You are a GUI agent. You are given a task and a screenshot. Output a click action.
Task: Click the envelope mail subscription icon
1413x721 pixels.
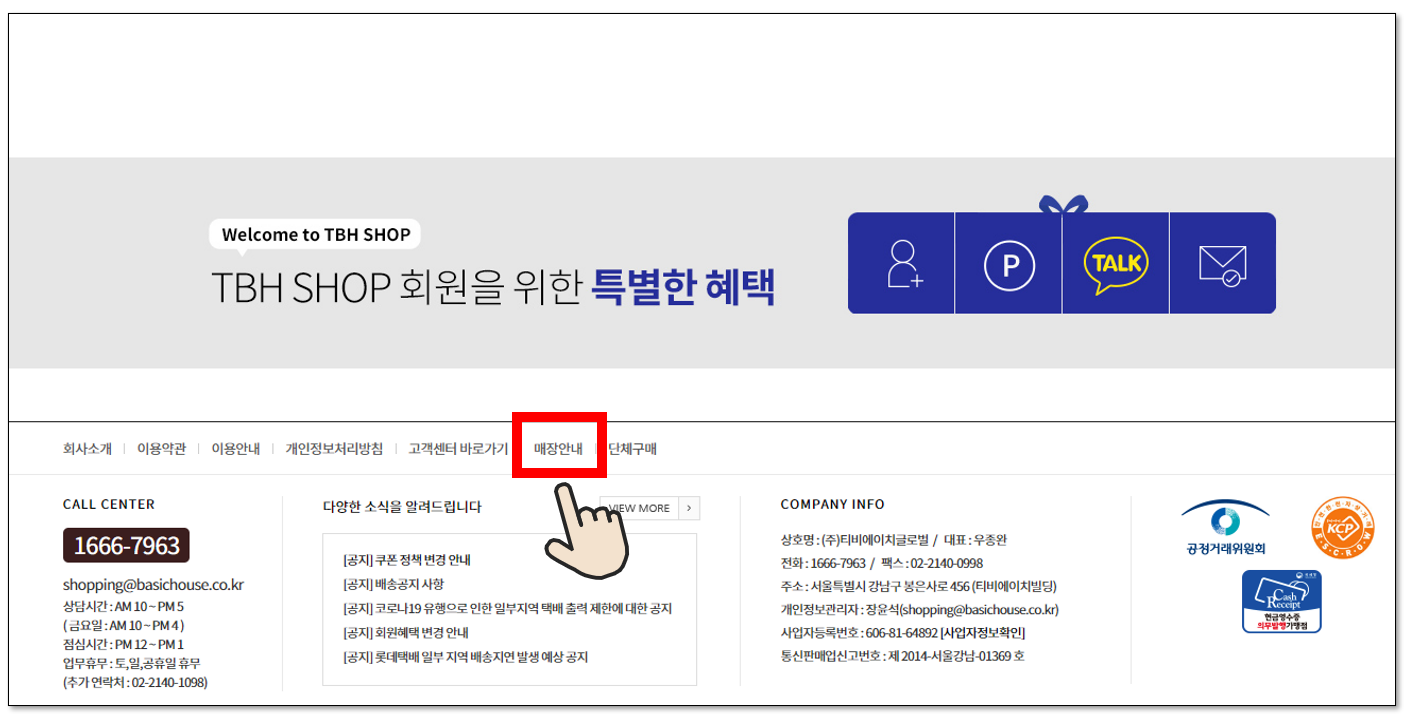click(1222, 266)
